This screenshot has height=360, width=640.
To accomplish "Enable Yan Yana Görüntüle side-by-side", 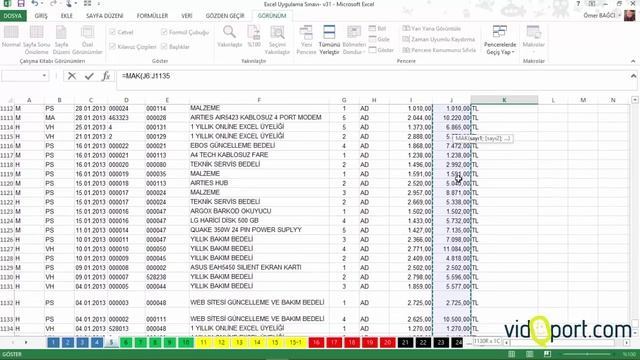I will (x=432, y=29).
